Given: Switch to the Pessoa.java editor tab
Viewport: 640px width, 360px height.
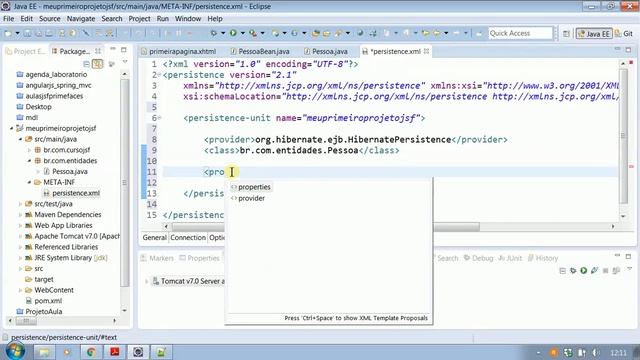Looking at the screenshot, I should coord(326,51).
